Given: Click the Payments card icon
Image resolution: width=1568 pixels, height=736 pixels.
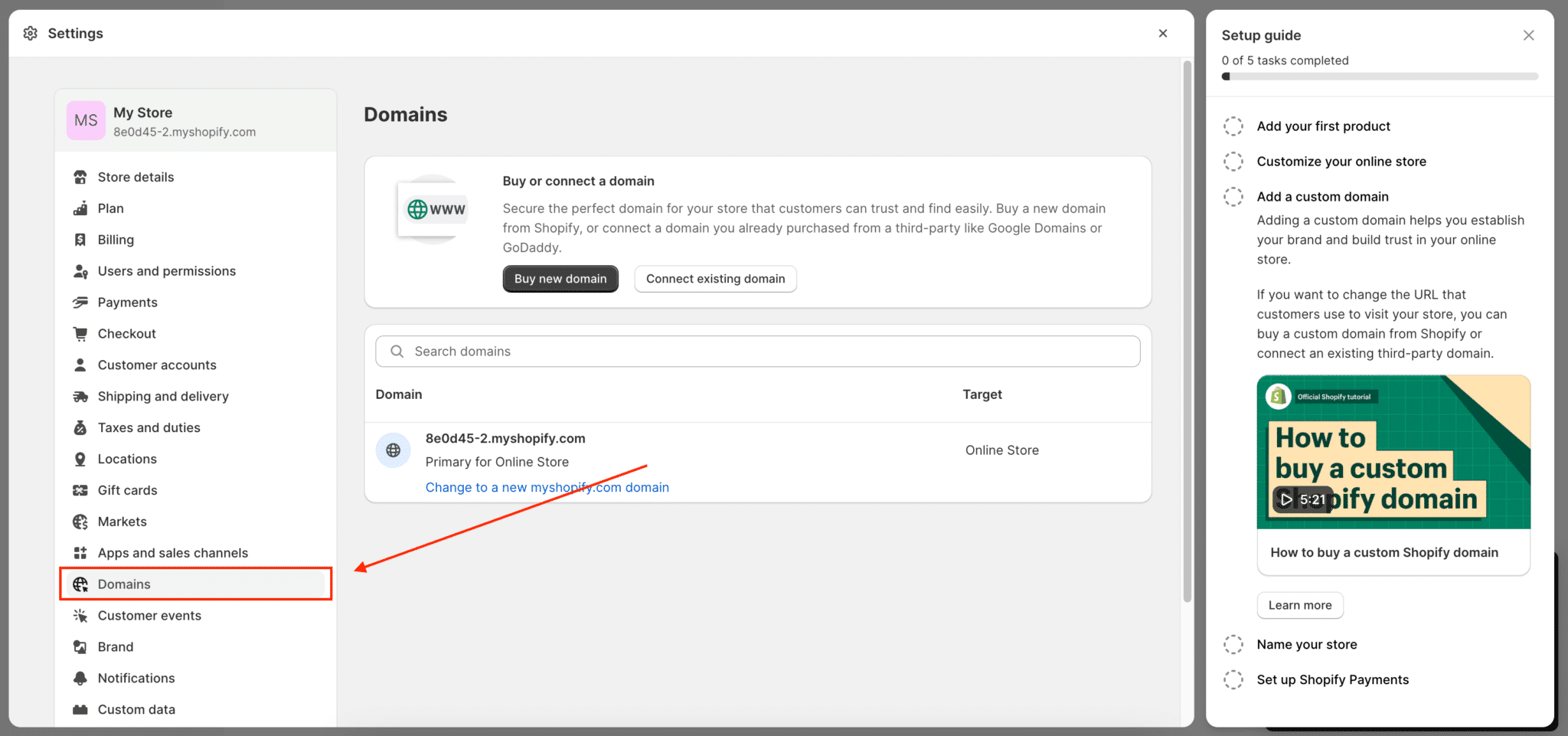Looking at the screenshot, I should point(80,303).
